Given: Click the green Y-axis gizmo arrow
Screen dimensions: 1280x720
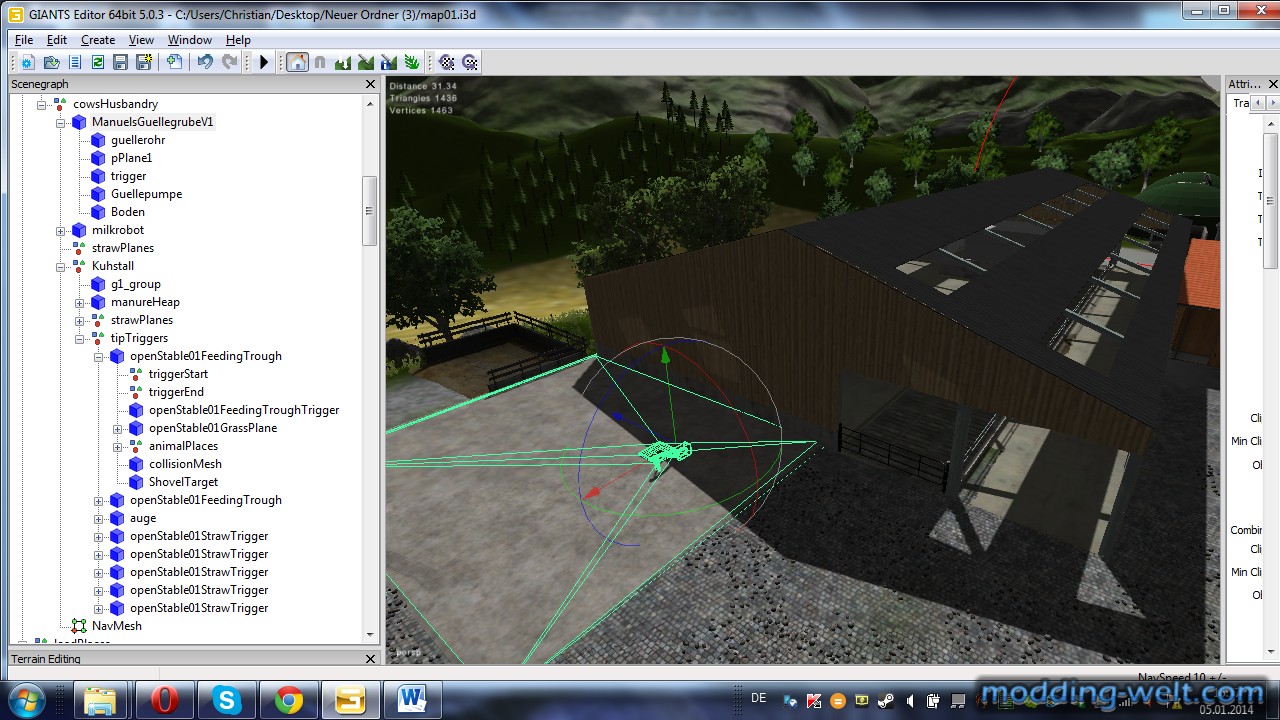Looking at the screenshot, I should (665, 355).
